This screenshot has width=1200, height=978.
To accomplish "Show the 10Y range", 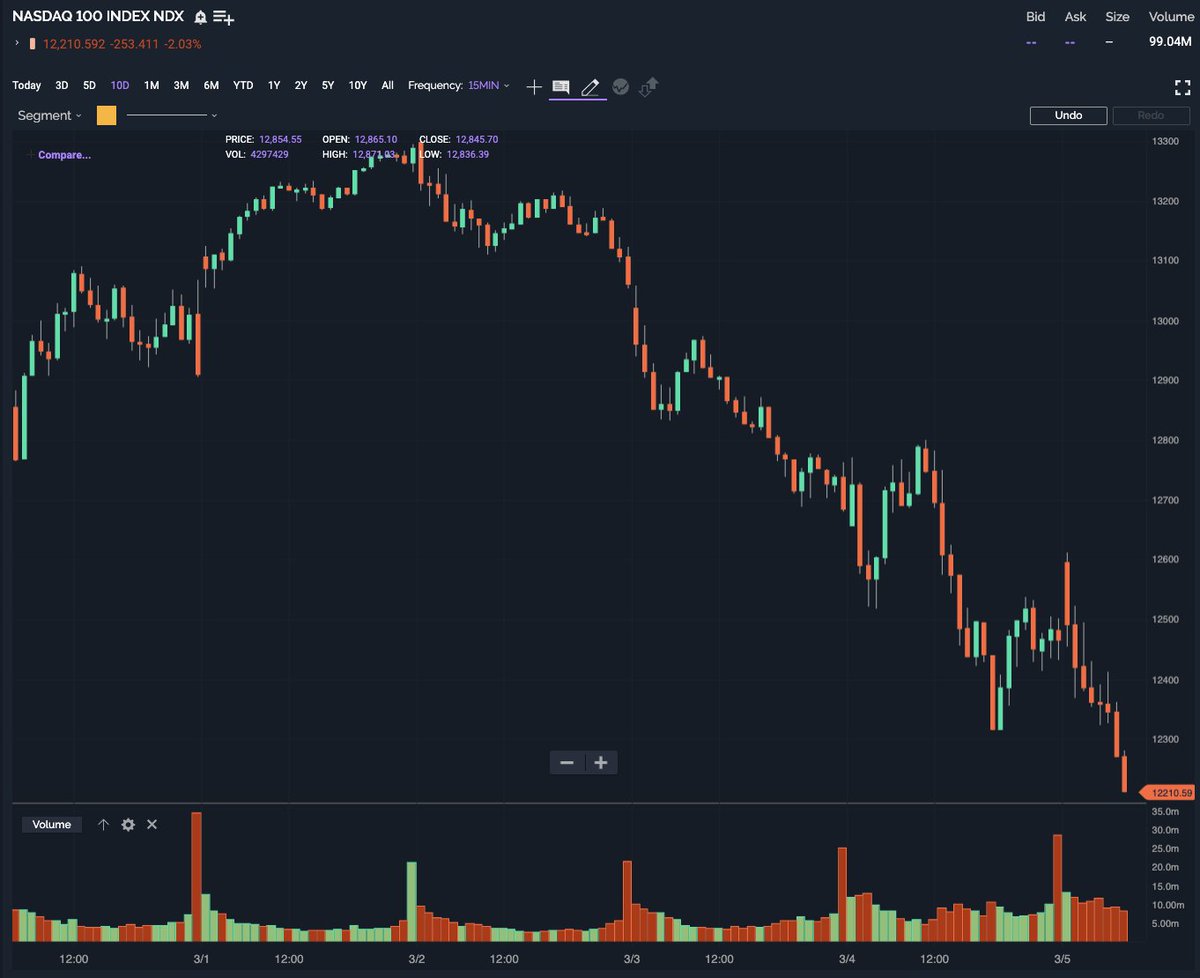I will click(x=358, y=86).
